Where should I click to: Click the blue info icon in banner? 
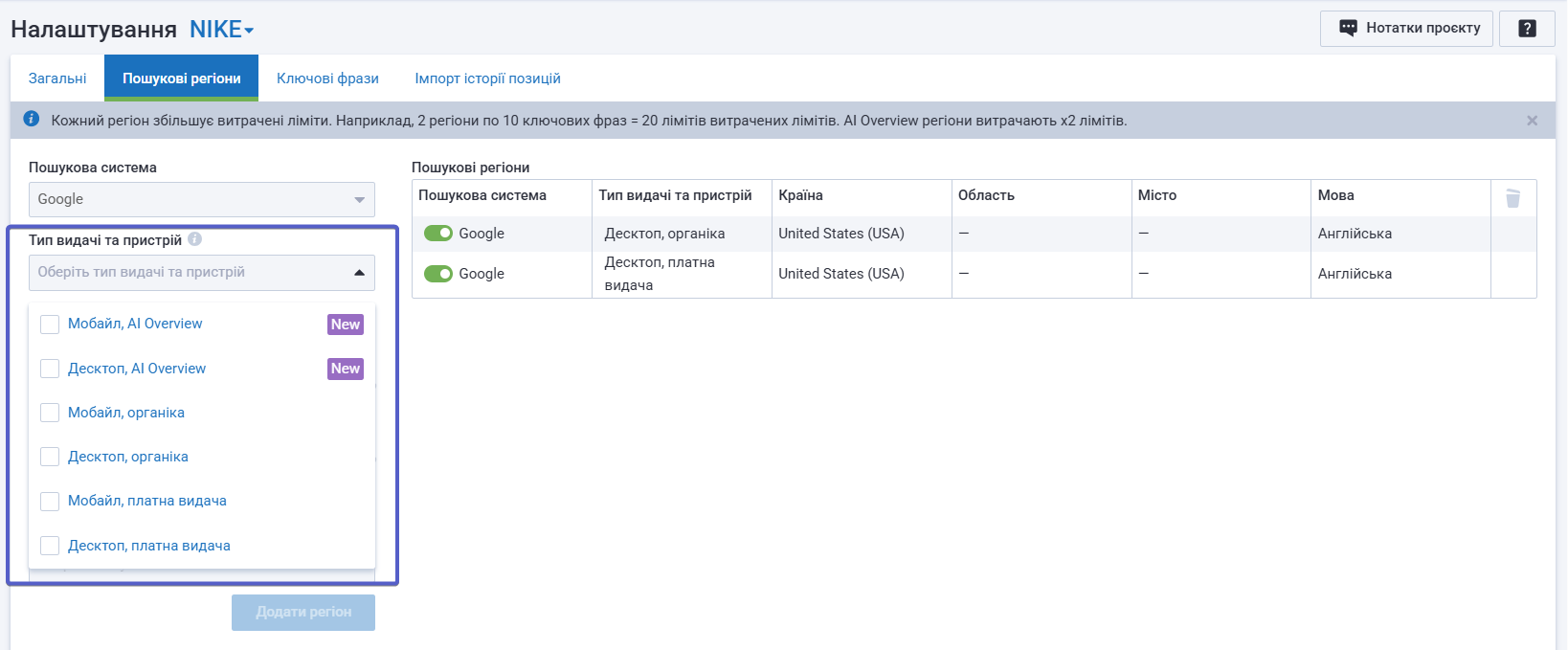point(31,120)
